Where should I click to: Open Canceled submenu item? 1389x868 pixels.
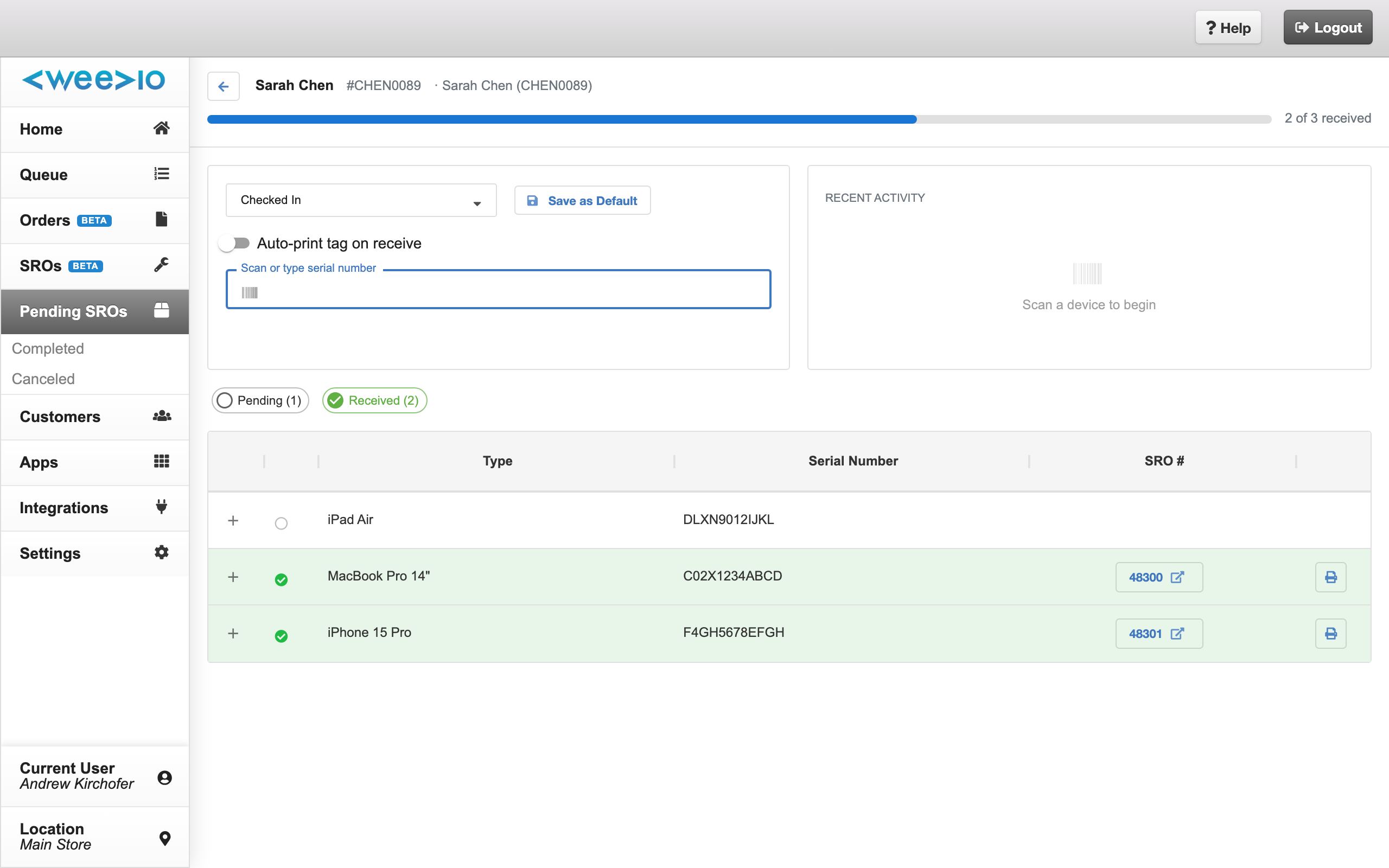point(43,379)
